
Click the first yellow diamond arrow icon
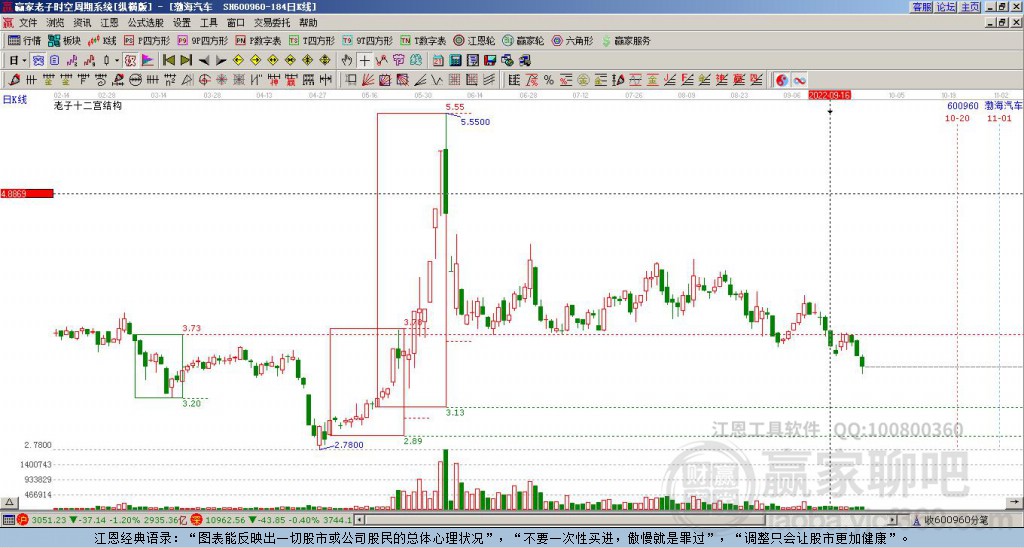tap(238, 61)
